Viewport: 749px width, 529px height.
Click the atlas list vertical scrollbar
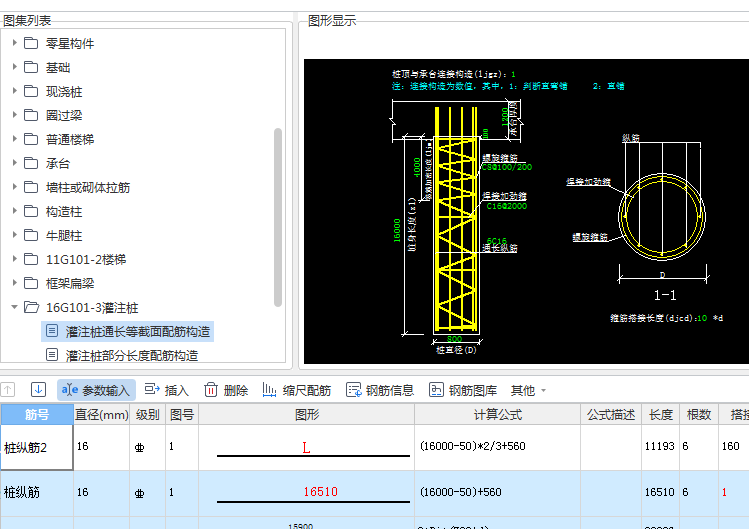[x=278, y=217]
